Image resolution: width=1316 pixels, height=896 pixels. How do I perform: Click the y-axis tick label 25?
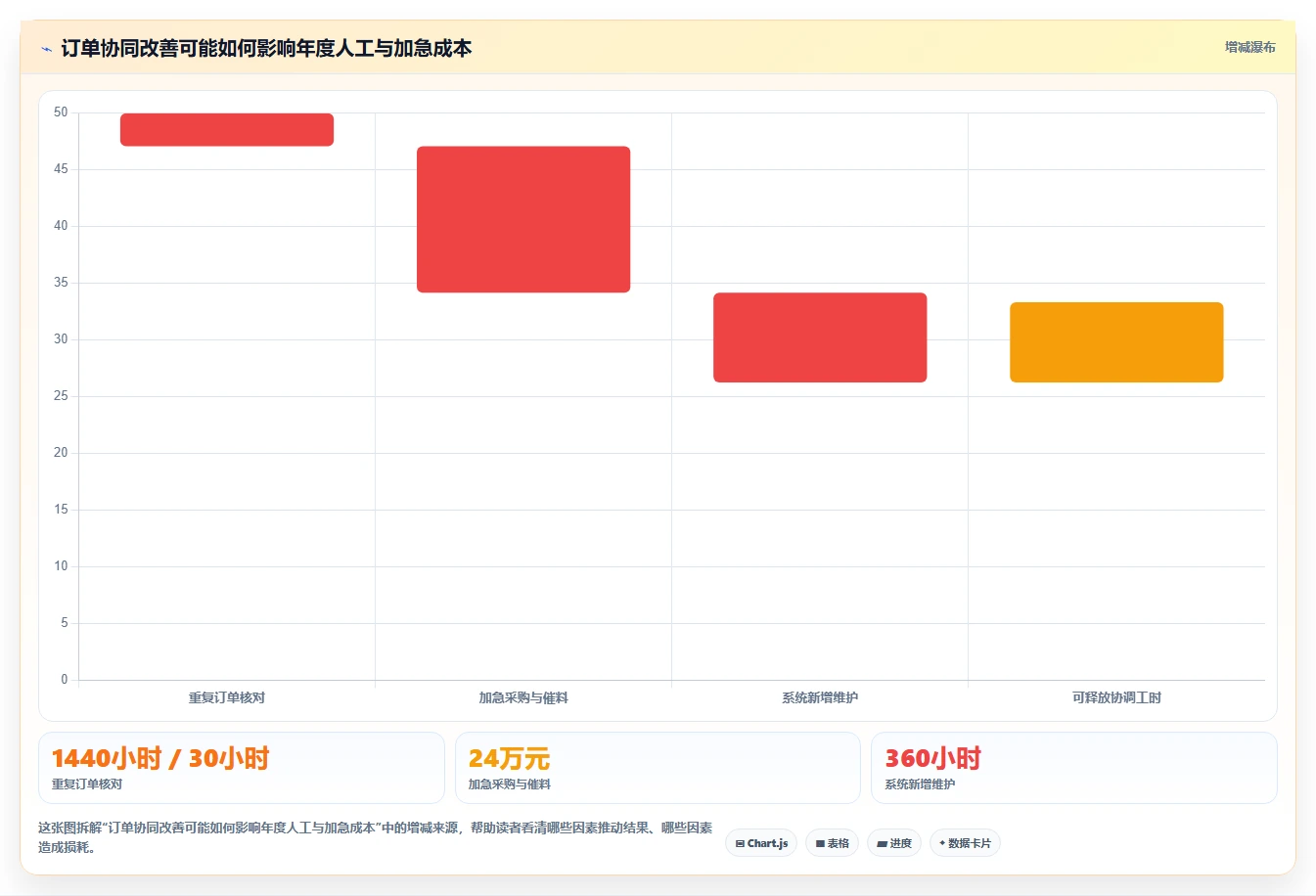[61, 396]
